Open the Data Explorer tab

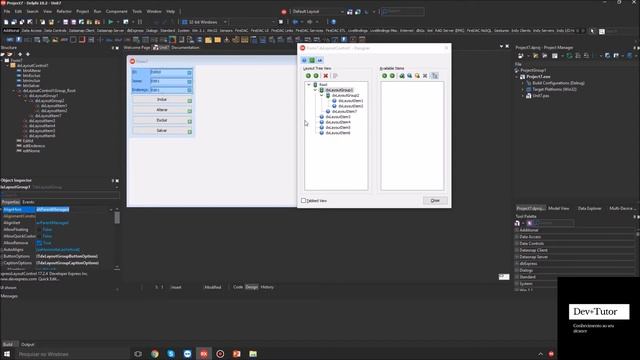tap(589, 209)
